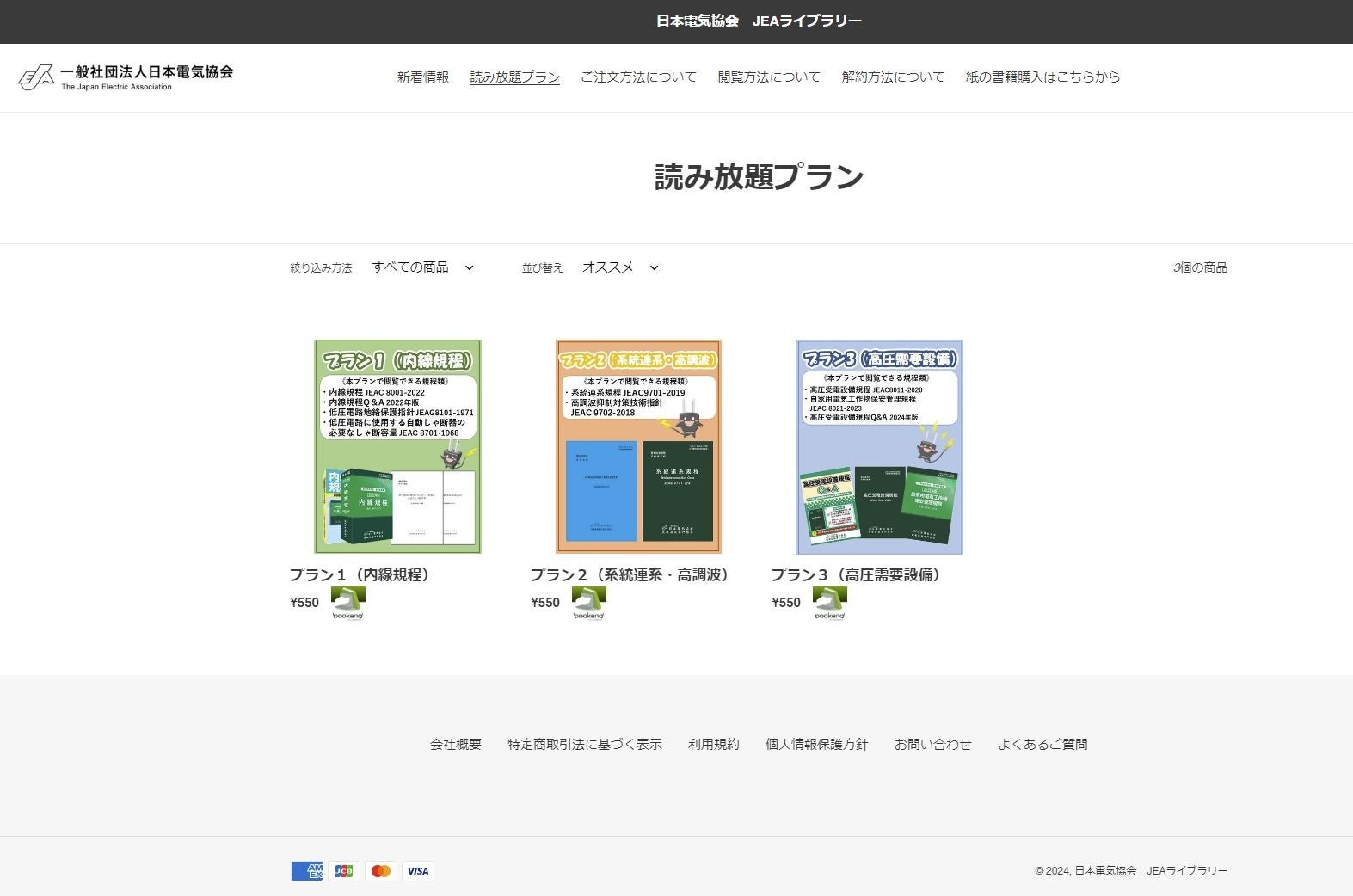Screen dimensions: 1353x896
Task: Open プラン２（系統連系・高調波） product title
Action: 632,574
